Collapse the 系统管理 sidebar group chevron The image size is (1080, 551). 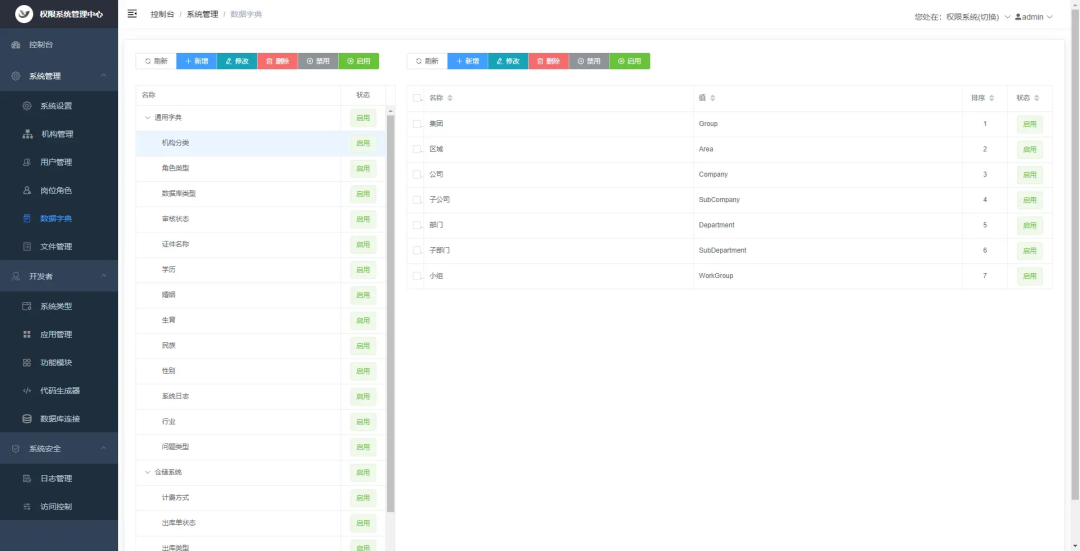click(103, 76)
